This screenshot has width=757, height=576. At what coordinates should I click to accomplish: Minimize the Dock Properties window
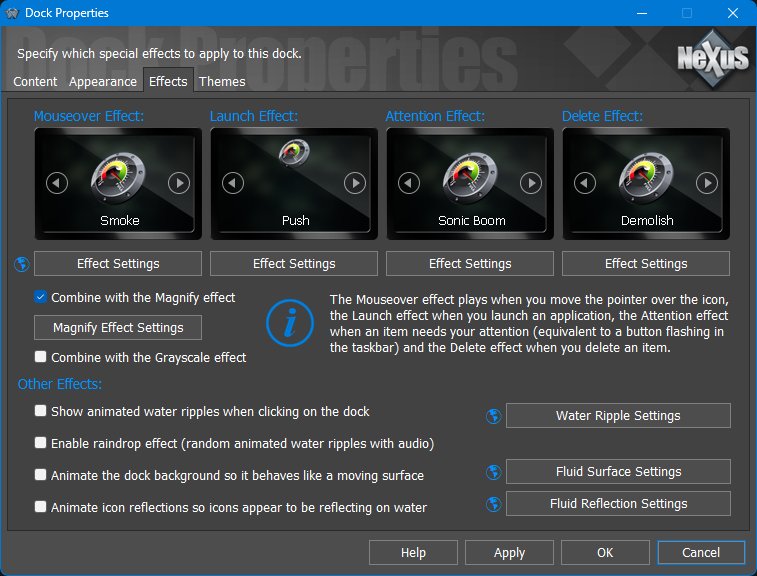tap(642, 13)
